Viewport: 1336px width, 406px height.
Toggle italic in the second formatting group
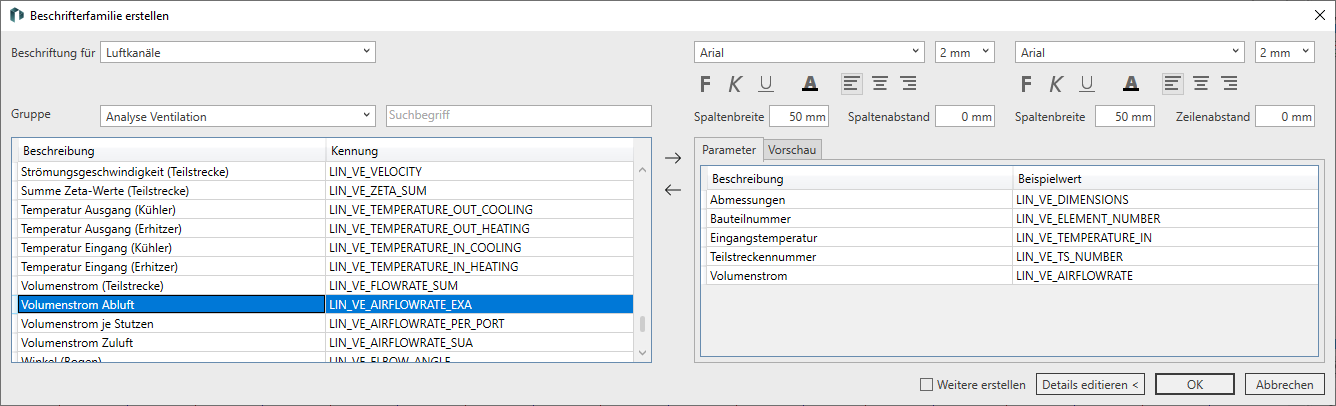1055,83
